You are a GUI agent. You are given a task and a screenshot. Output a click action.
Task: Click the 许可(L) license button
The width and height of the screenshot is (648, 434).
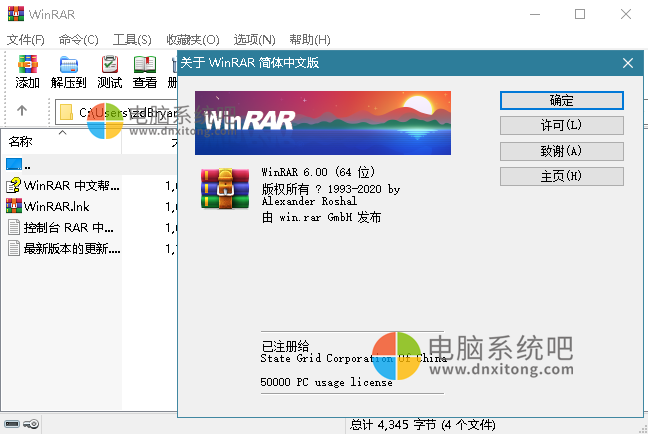(x=562, y=125)
